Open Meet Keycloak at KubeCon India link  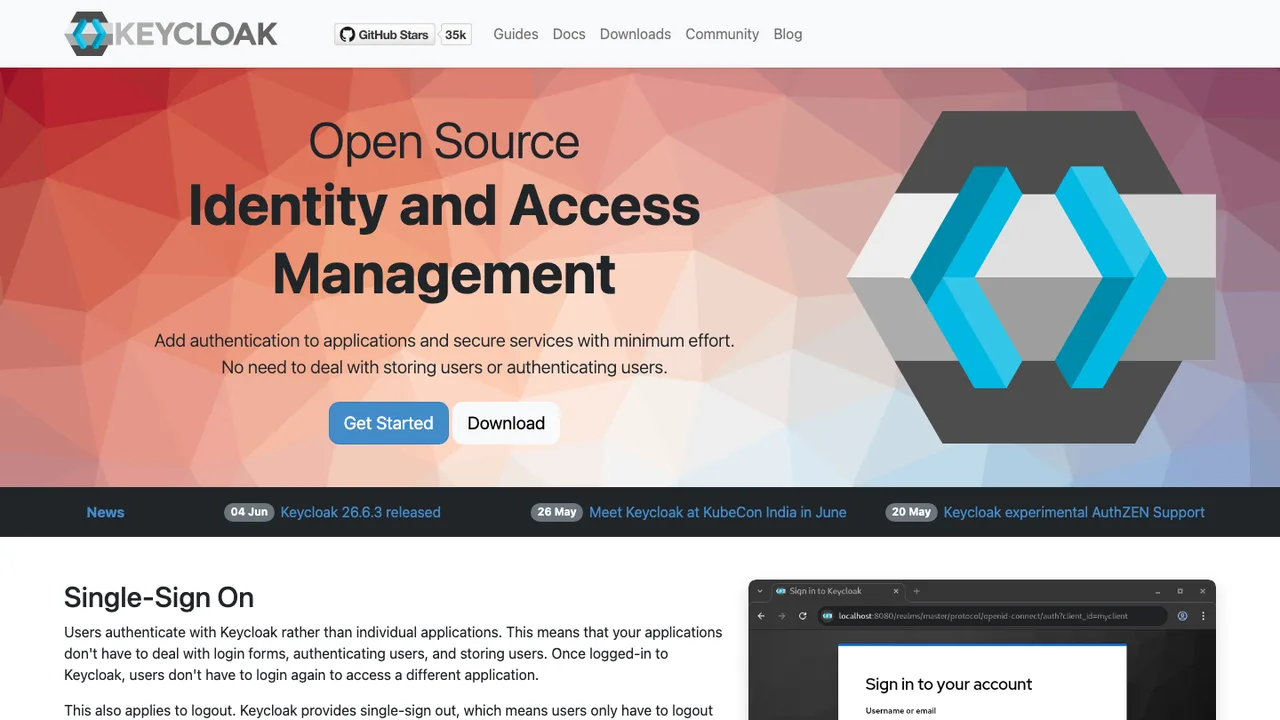tap(718, 512)
